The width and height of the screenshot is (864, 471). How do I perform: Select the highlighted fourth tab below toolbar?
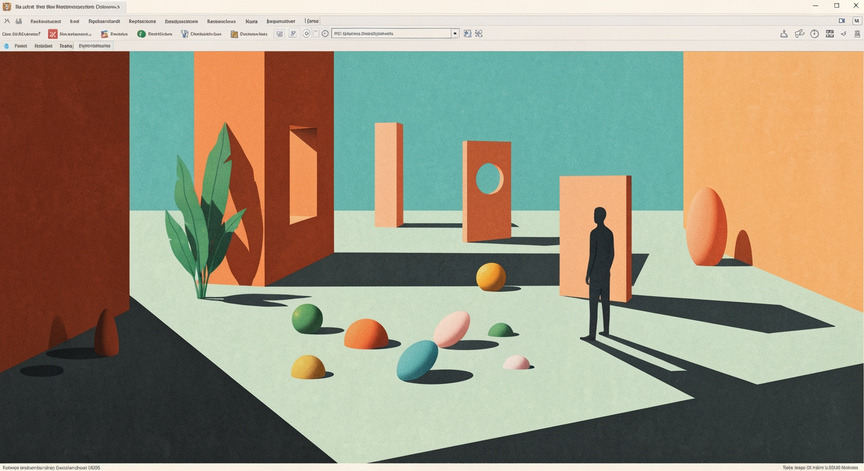click(95, 46)
